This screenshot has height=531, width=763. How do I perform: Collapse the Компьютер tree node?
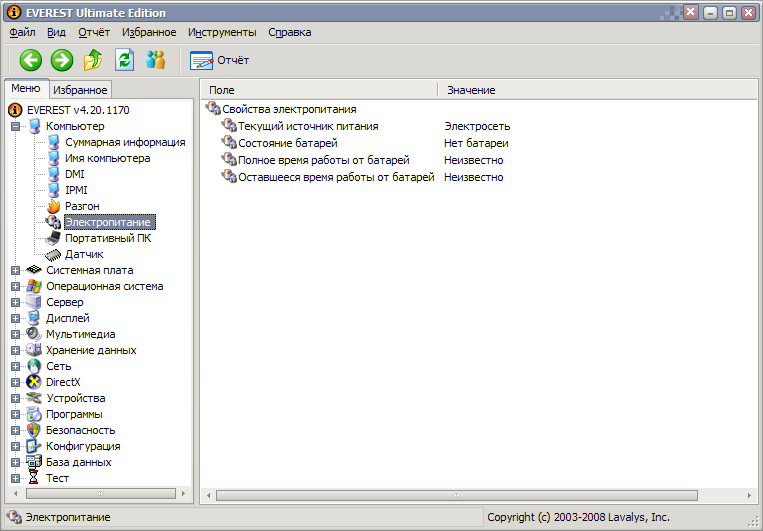(16, 126)
